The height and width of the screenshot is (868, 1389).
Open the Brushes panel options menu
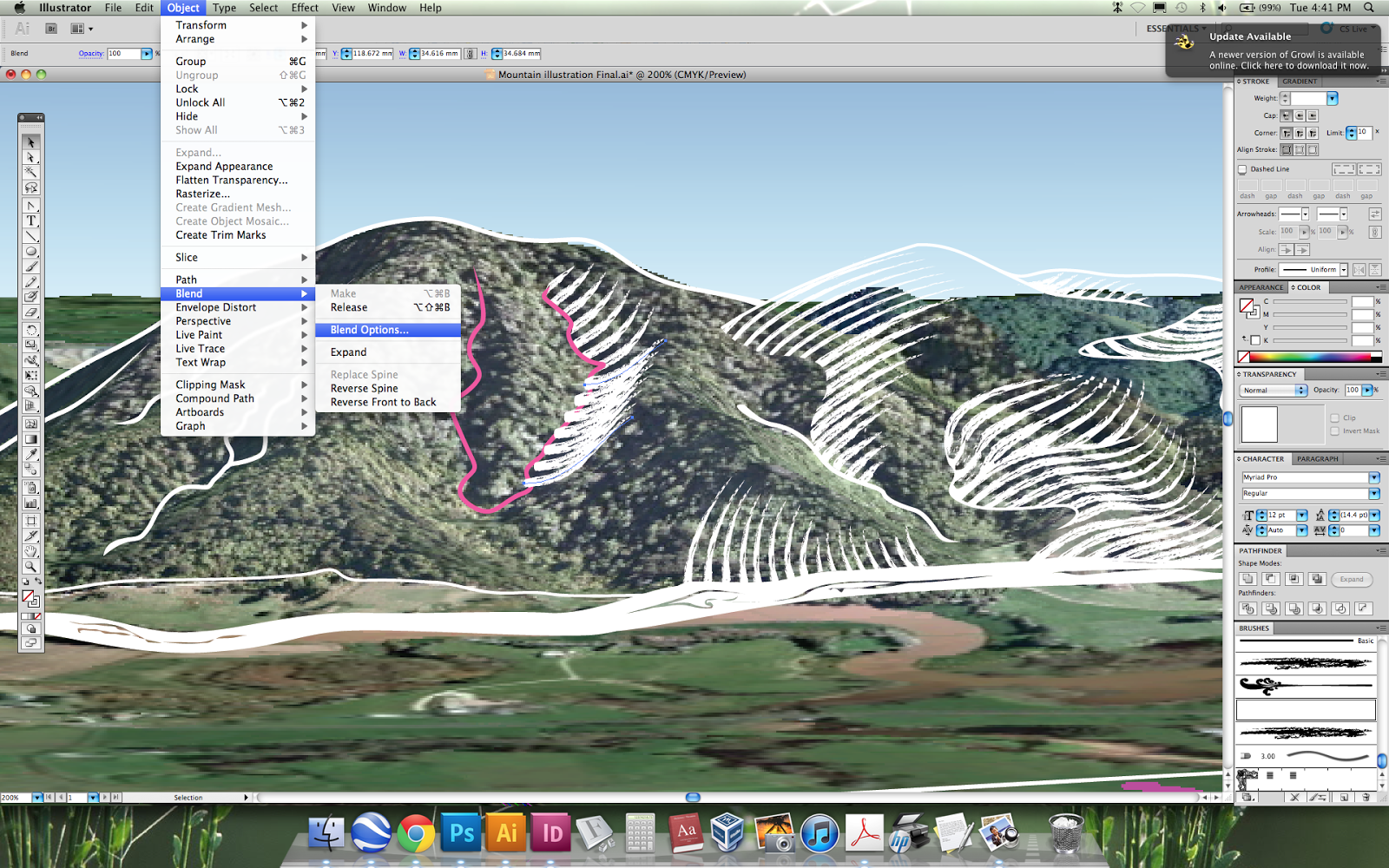pyautogui.click(x=1380, y=628)
